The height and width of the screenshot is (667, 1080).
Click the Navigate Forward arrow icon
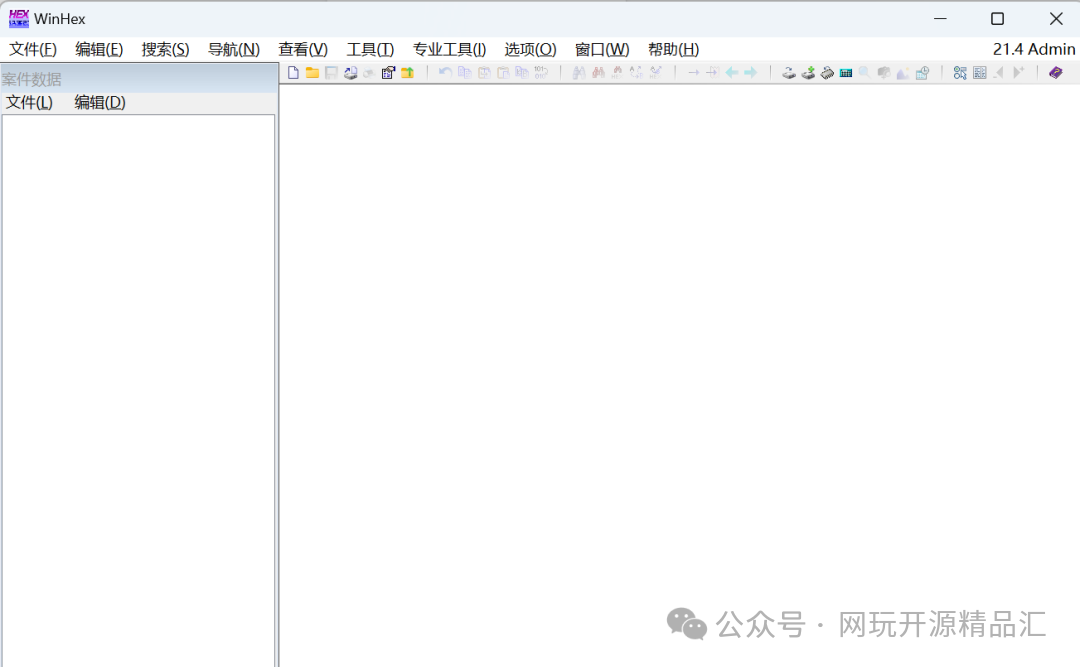[750, 73]
